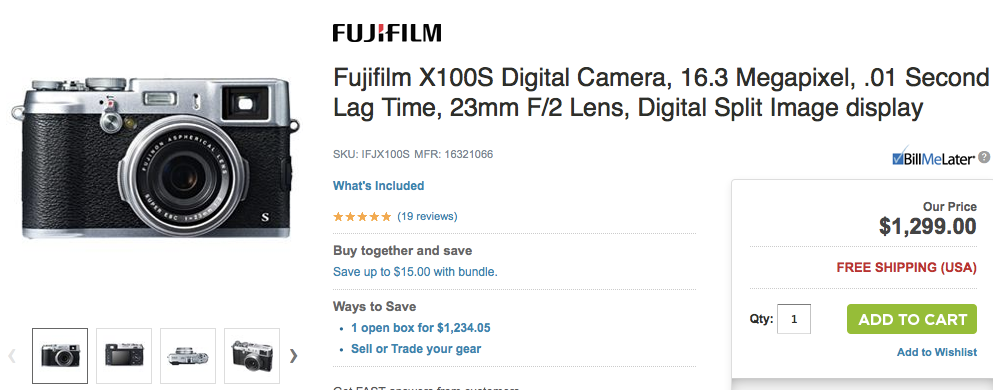
Task: Show next thumbnails with right chevron
Action: (293, 356)
